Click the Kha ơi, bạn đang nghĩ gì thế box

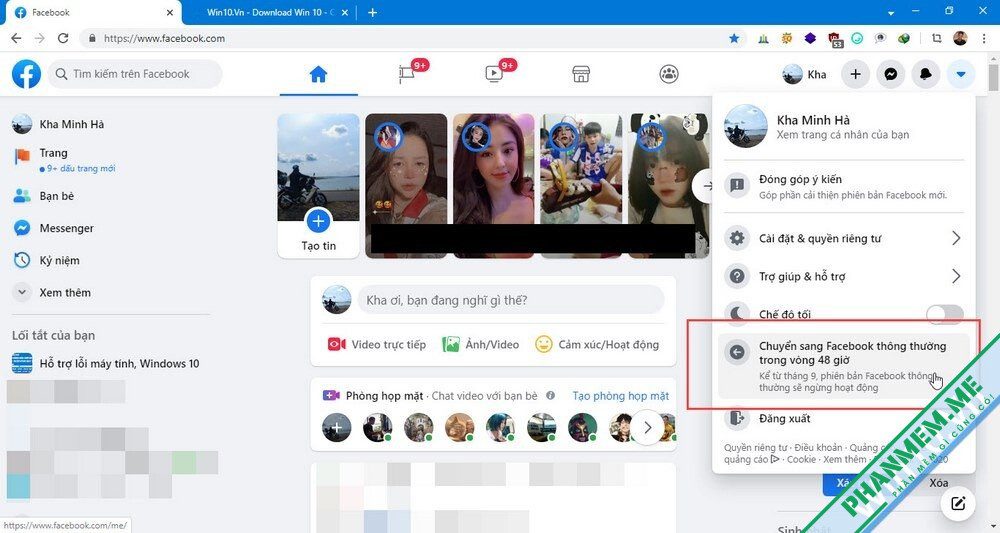tap(510, 300)
